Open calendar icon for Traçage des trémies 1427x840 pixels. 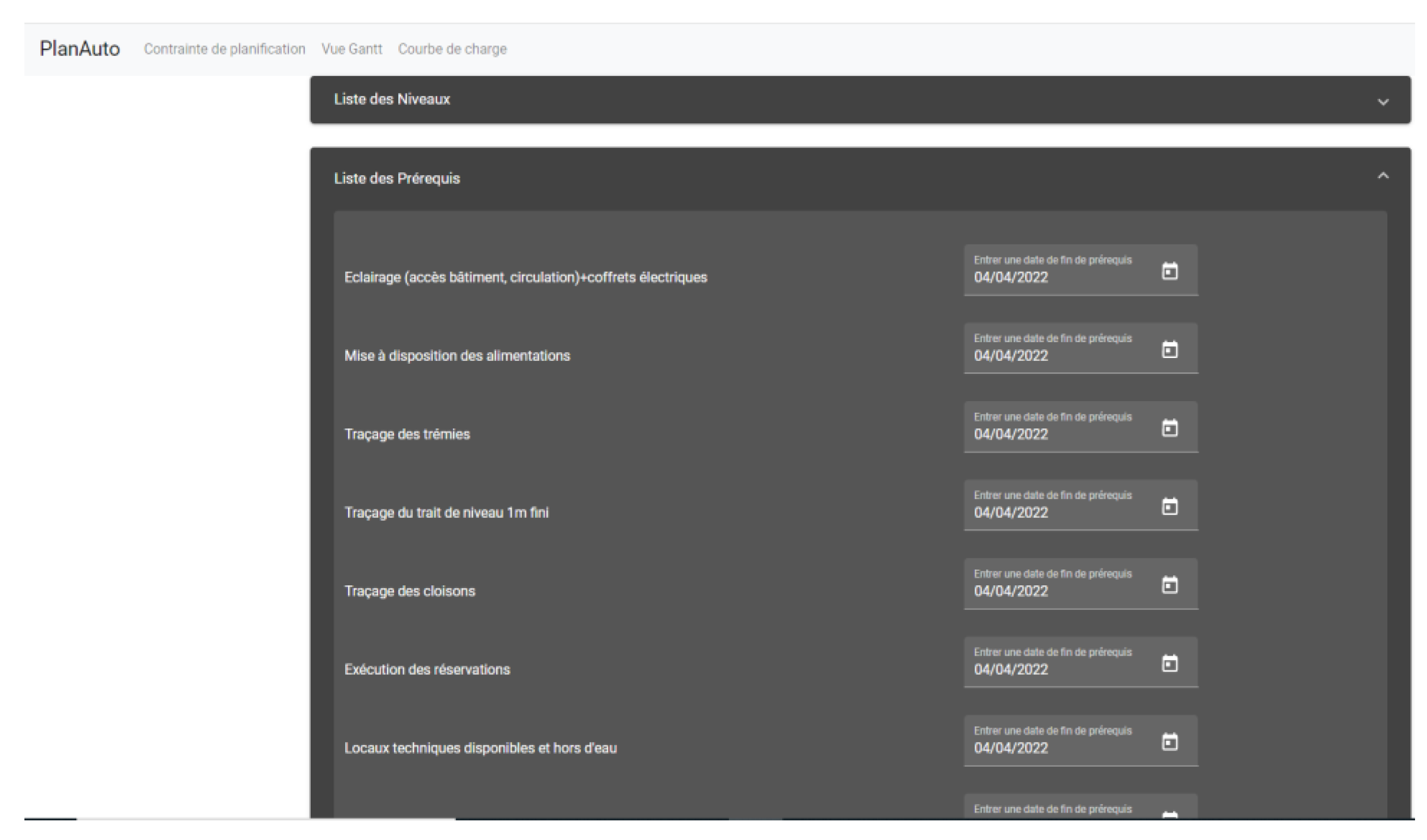(1170, 428)
